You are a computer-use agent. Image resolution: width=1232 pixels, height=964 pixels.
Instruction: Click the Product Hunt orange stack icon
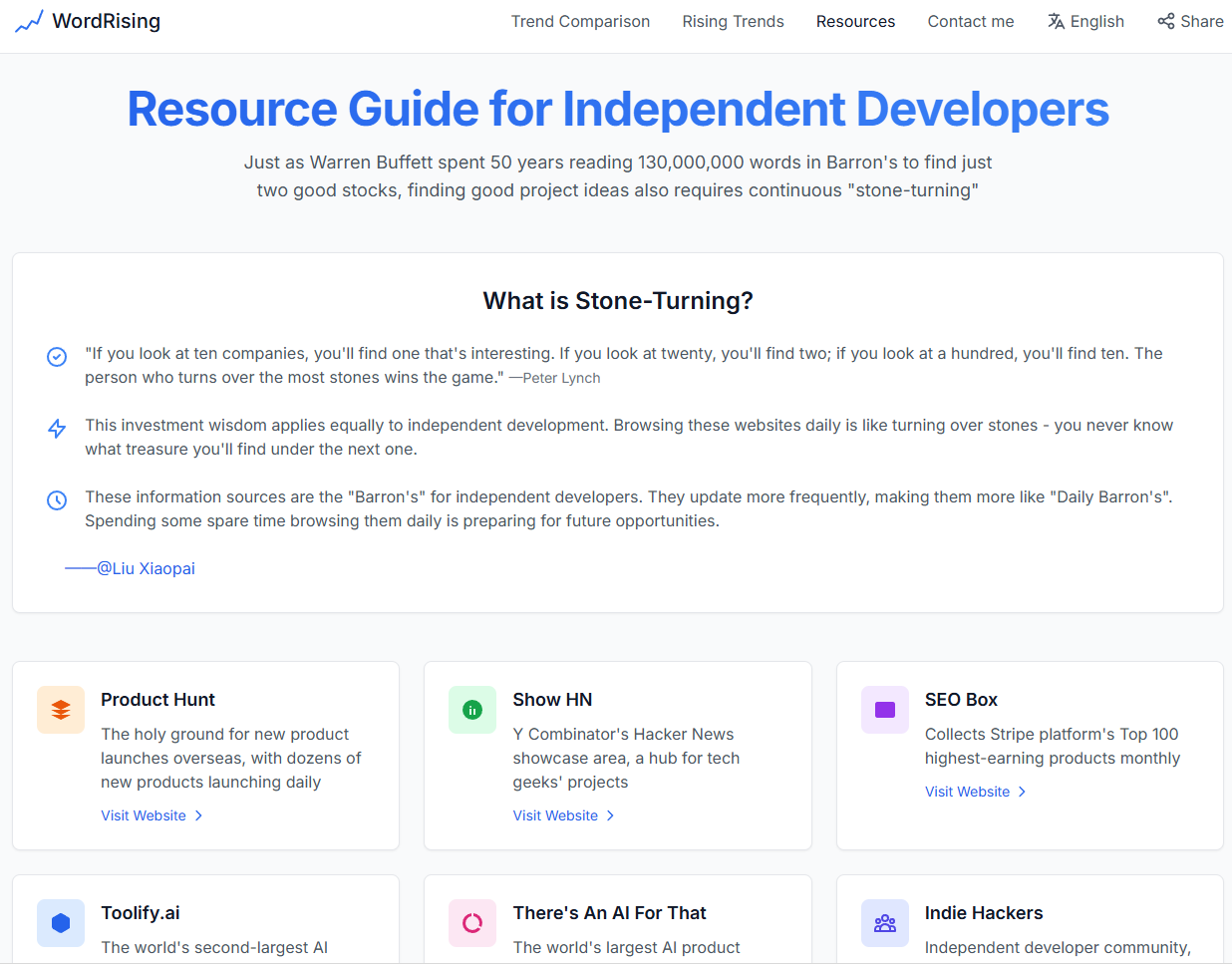[x=61, y=710]
